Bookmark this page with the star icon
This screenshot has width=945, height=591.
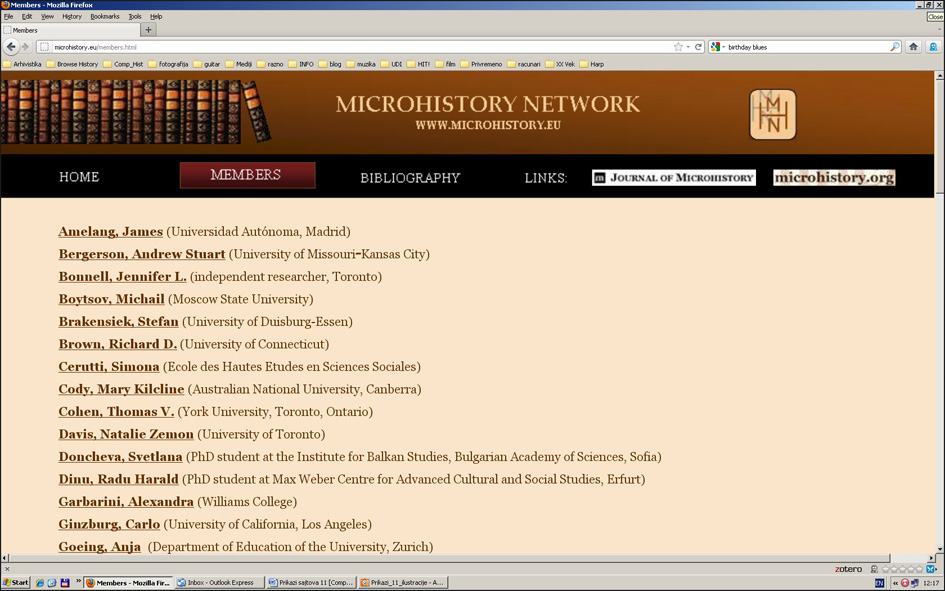(x=678, y=47)
